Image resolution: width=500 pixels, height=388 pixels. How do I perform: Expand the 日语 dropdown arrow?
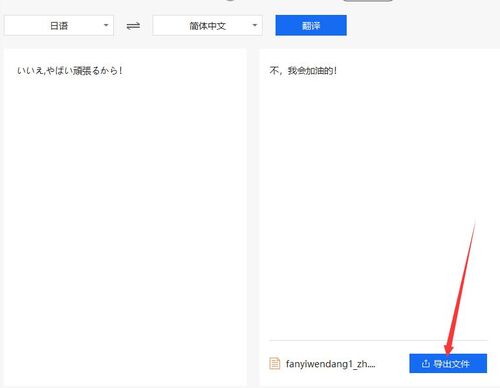(x=106, y=25)
